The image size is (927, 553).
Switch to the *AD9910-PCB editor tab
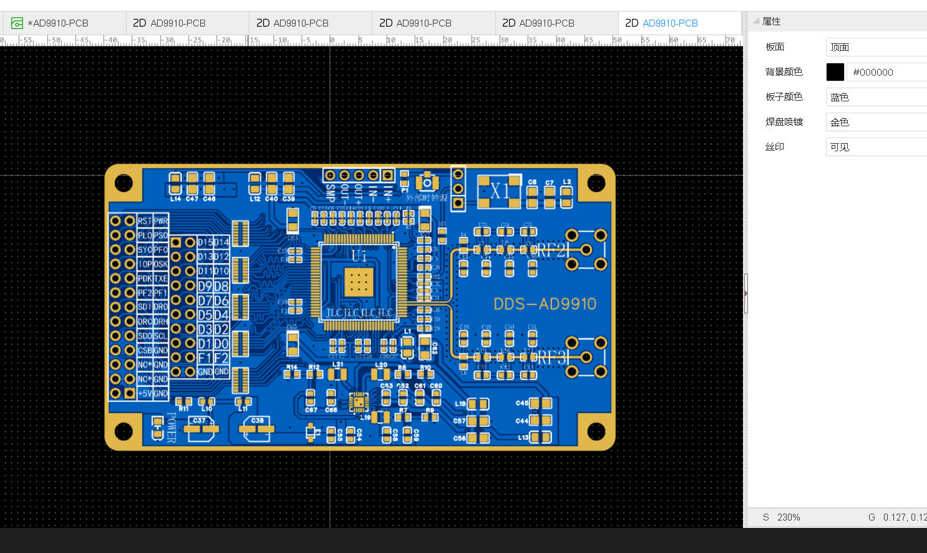tap(62, 23)
